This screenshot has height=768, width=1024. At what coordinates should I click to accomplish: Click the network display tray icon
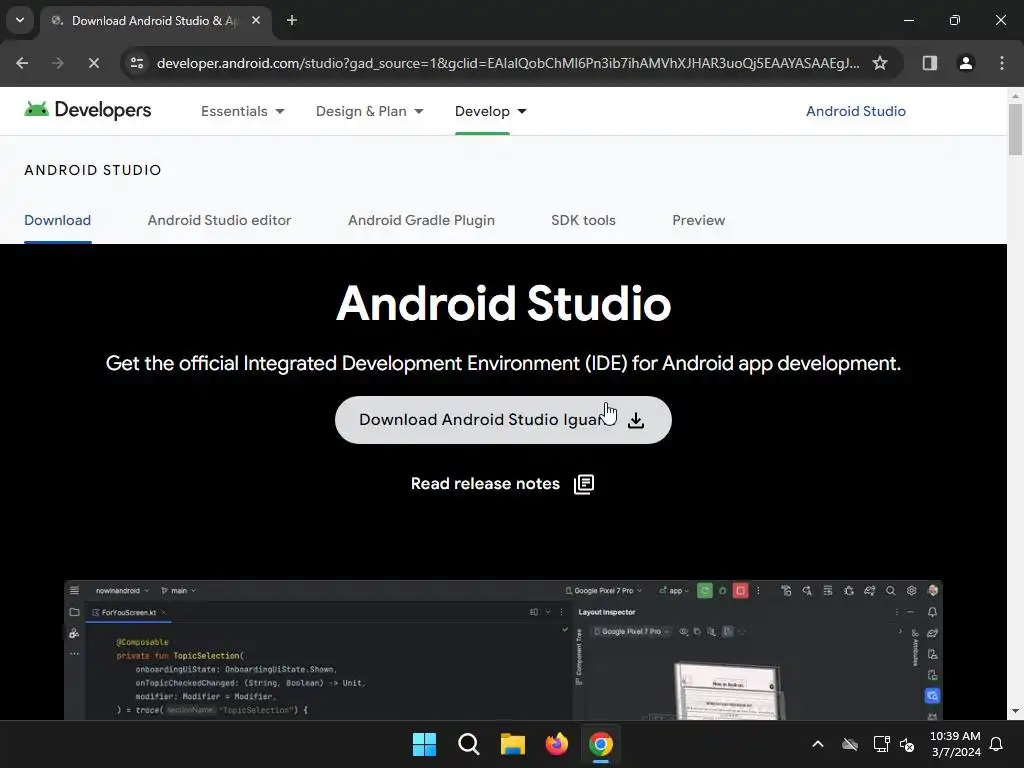(x=881, y=744)
